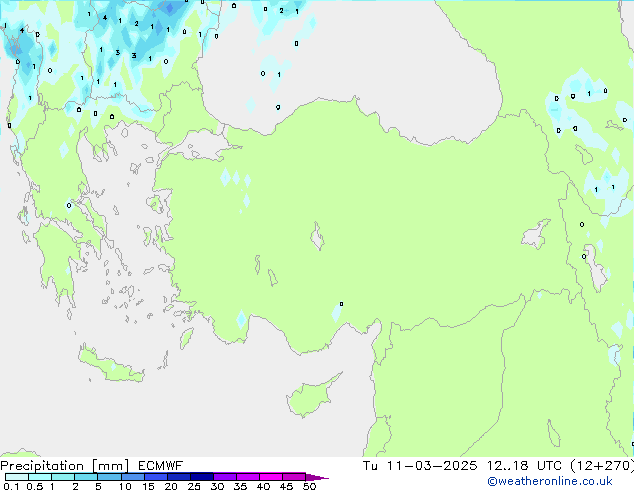Screen dimensions: 634x490
Task: Click the island of Rhodes on the map
Action: pos(186,338)
